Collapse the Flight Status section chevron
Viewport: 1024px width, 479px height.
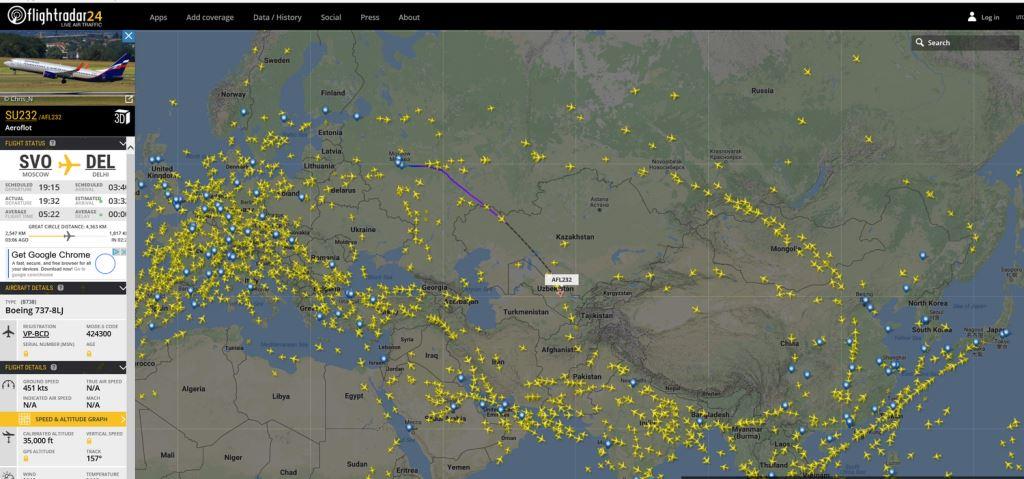point(122,143)
